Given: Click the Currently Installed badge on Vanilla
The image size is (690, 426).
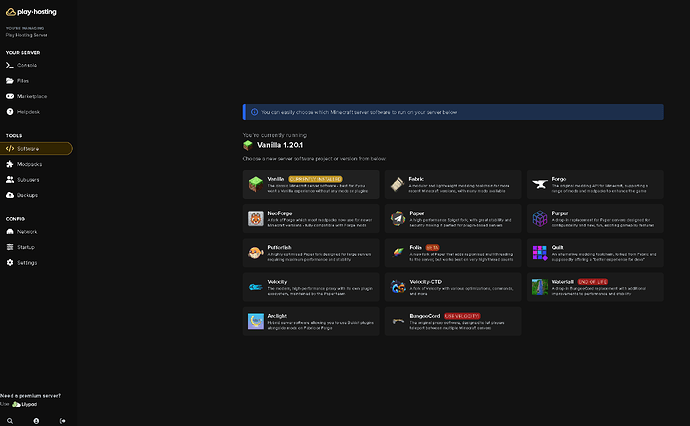Looking at the screenshot, I should [x=315, y=179].
